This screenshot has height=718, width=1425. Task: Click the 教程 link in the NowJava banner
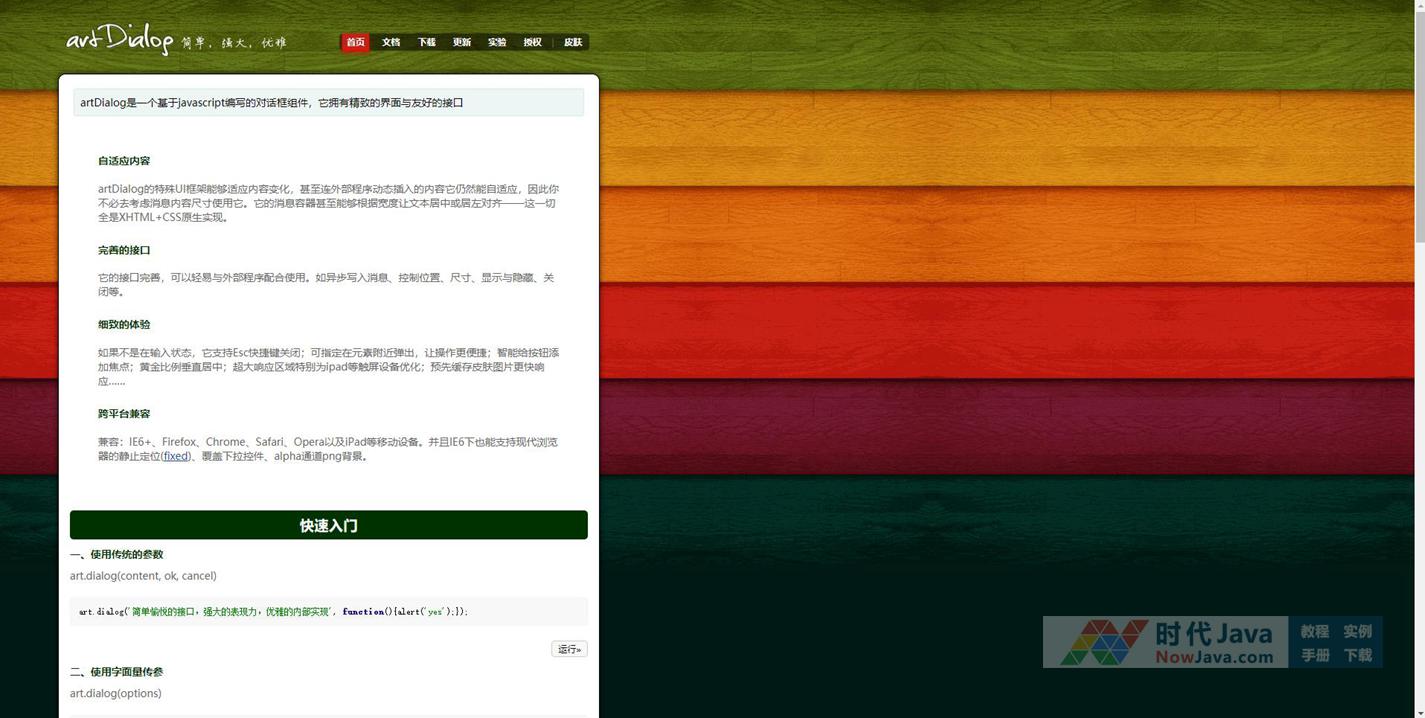pyautogui.click(x=1314, y=631)
